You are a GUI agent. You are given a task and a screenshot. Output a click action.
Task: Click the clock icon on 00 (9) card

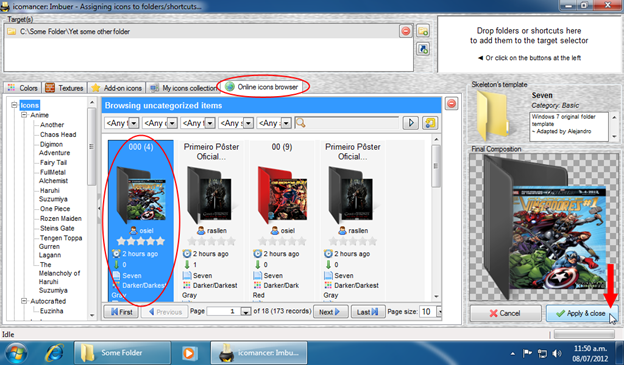257,254
